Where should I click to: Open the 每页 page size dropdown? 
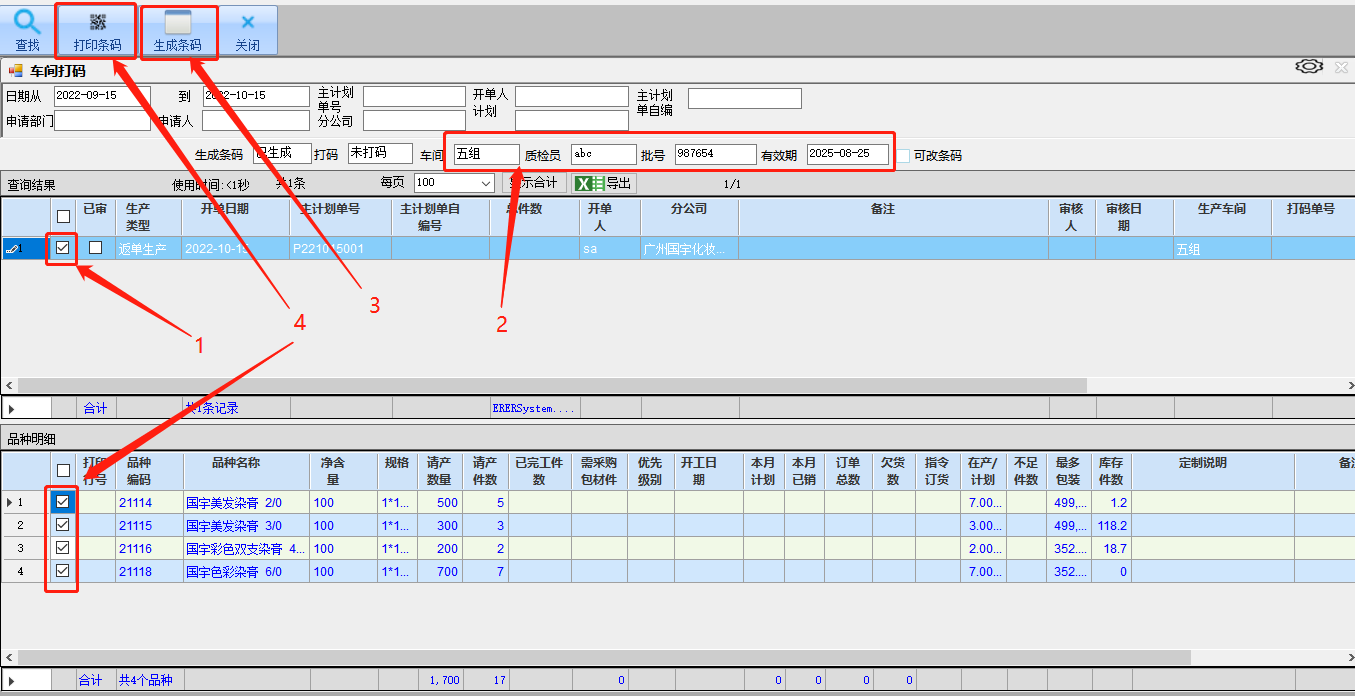(x=486, y=183)
